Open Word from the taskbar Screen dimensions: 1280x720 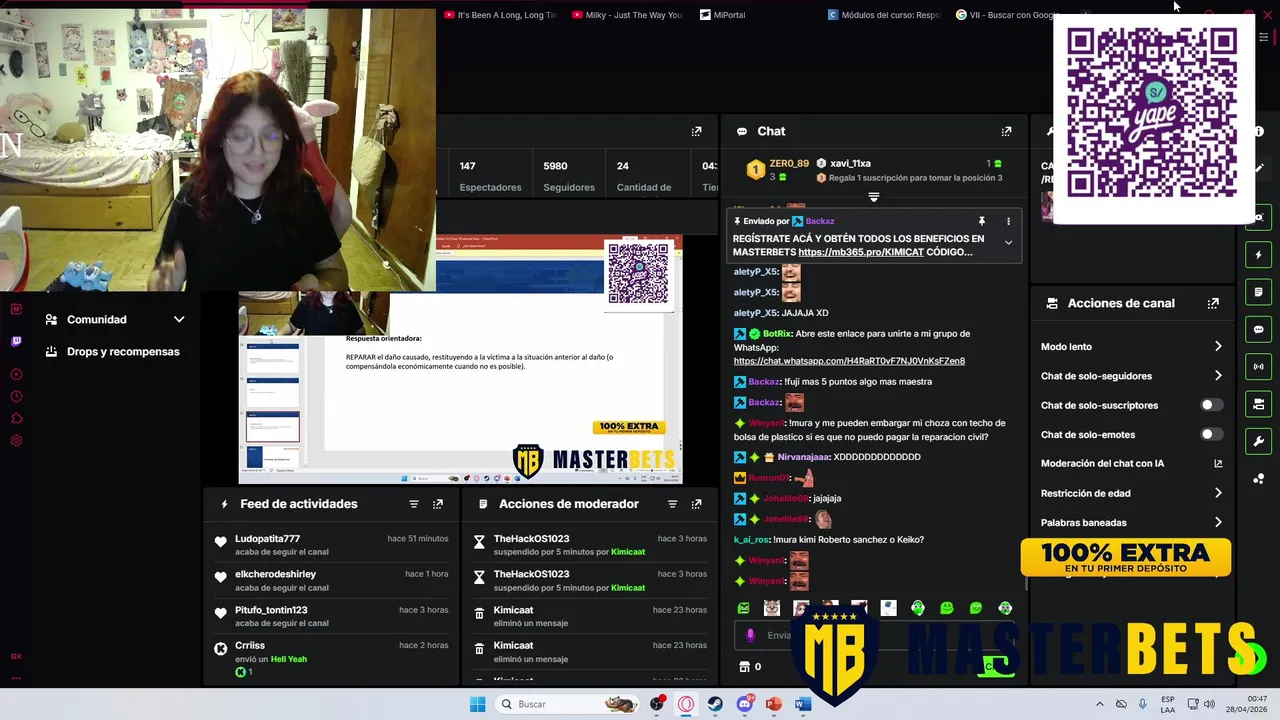[802, 704]
